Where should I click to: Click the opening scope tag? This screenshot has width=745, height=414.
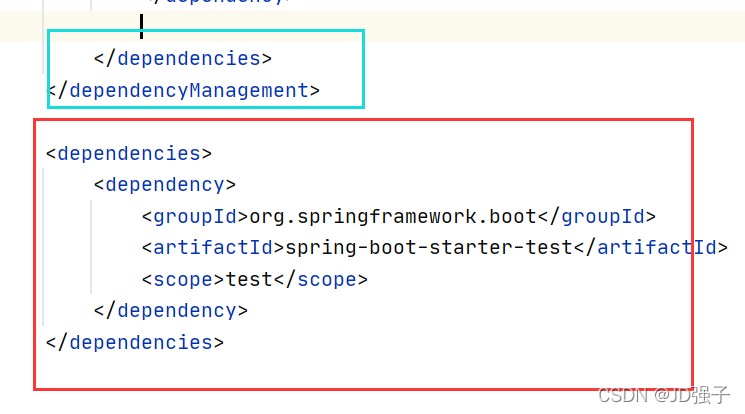point(183,279)
